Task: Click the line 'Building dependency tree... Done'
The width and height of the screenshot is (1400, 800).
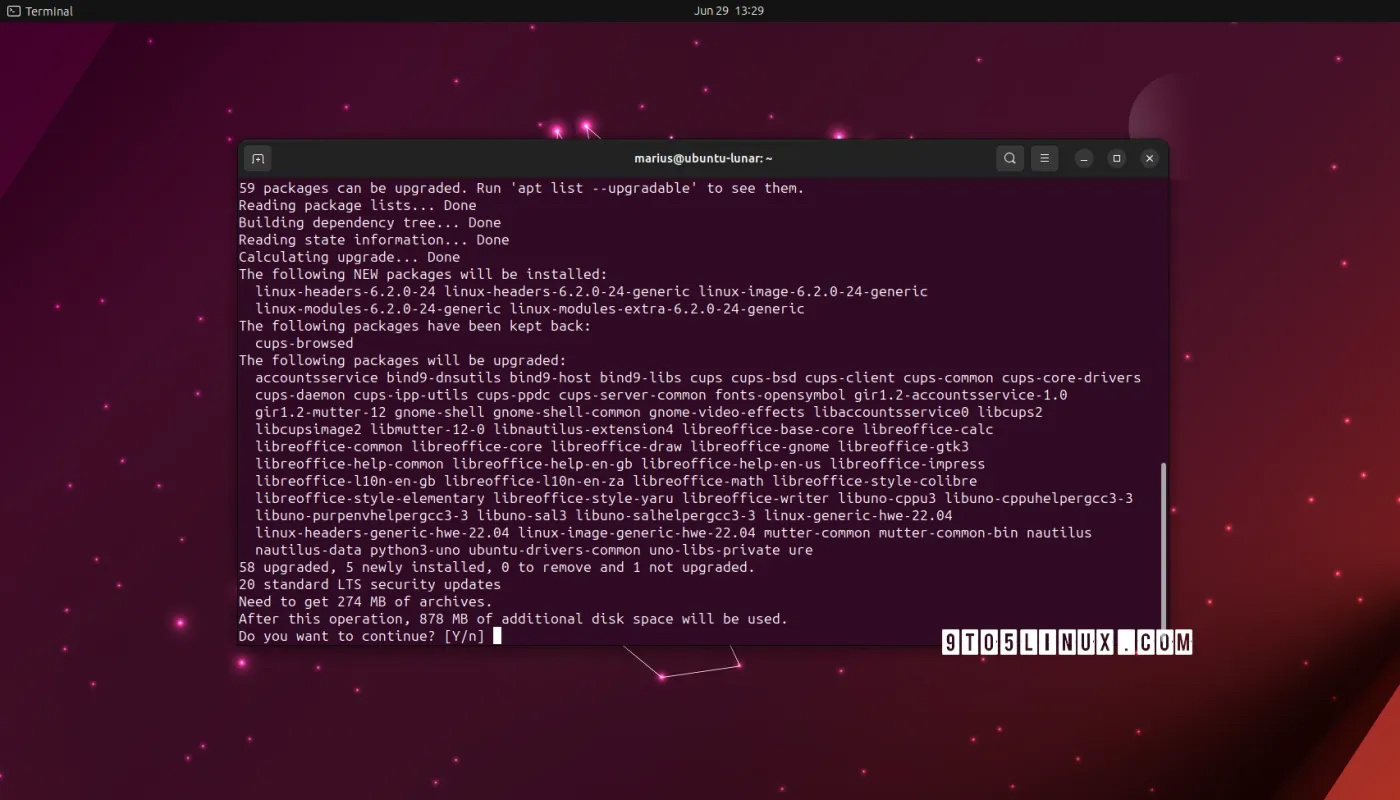Action: coord(370,223)
